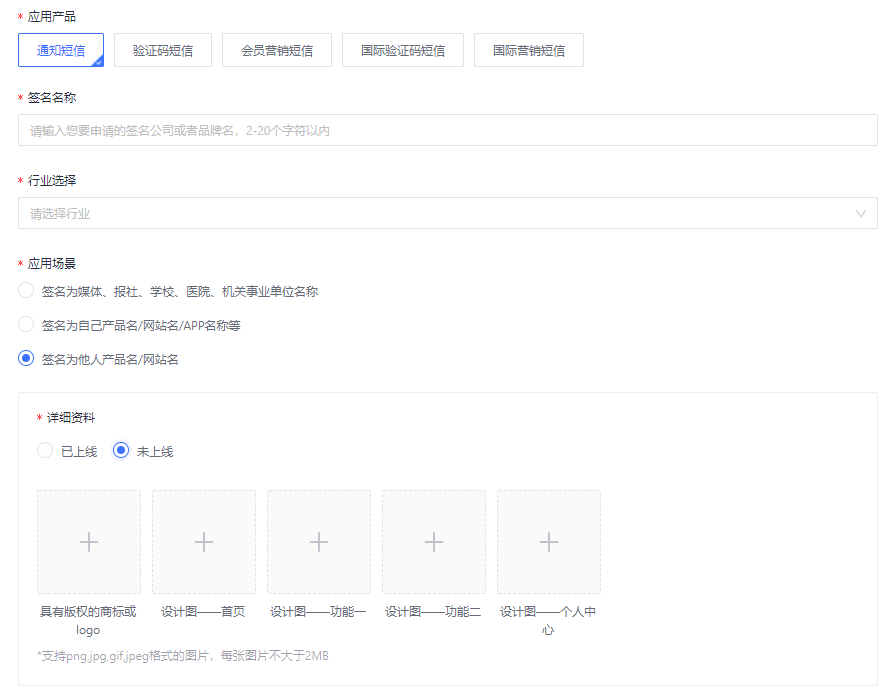Select the 已上线 radio option
Viewport: 893px width, 697px height.
click(45, 451)
